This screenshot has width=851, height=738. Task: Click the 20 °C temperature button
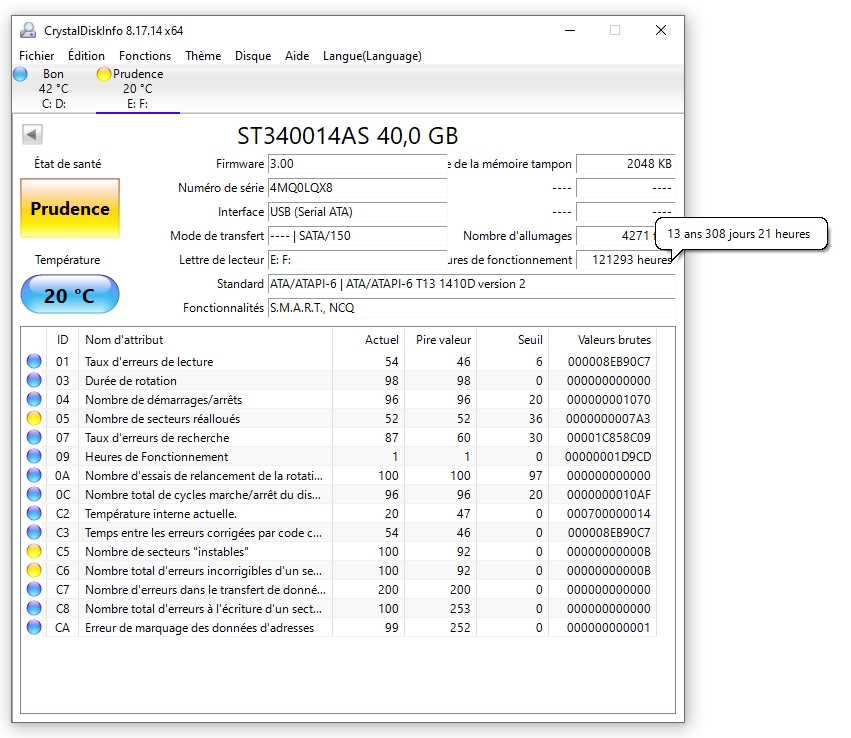pyautogui.click(x=70, y=295)
